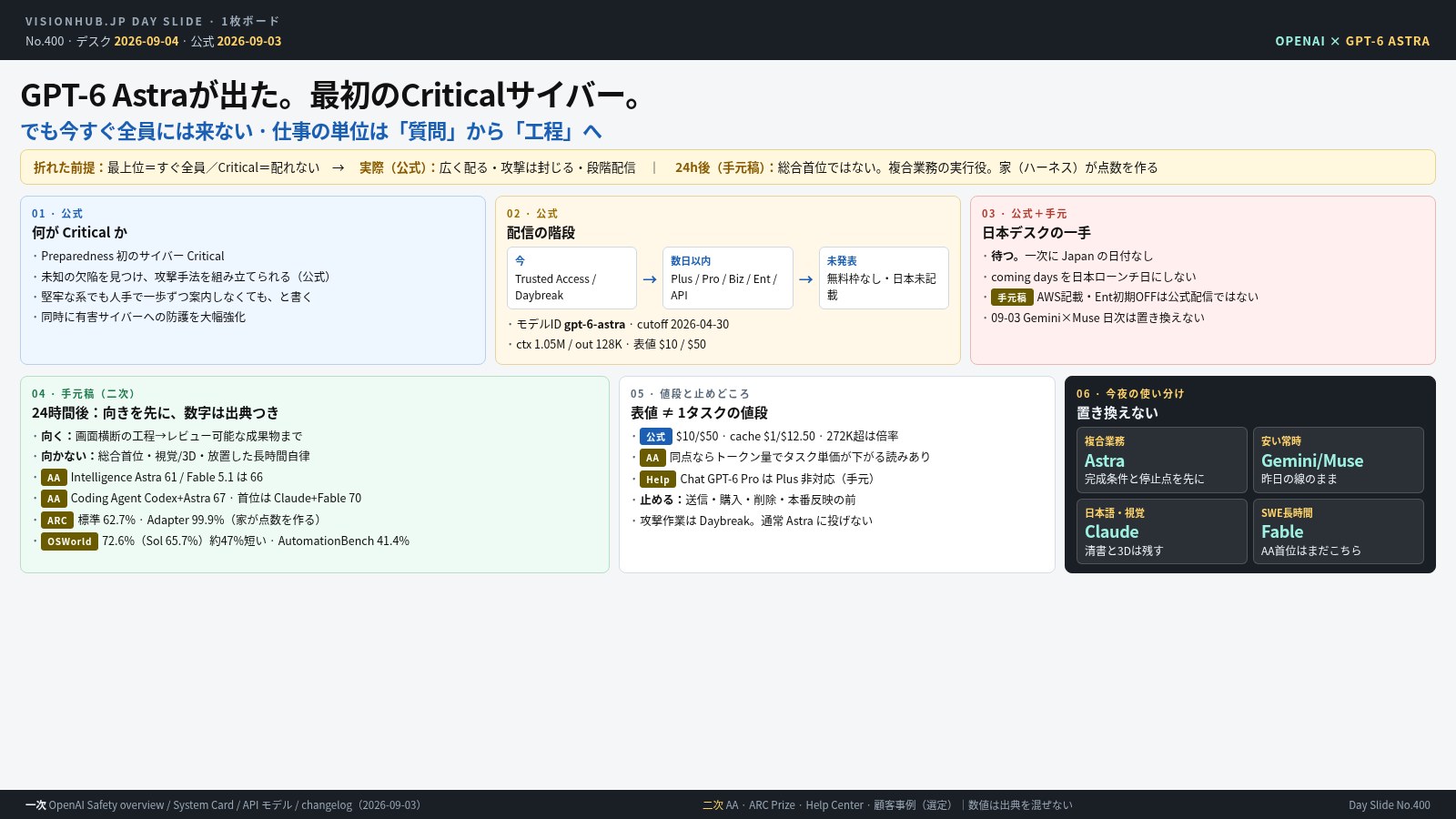
Task: Click the 手元稿 badge before AWS記載
Action: [1012, 298]
